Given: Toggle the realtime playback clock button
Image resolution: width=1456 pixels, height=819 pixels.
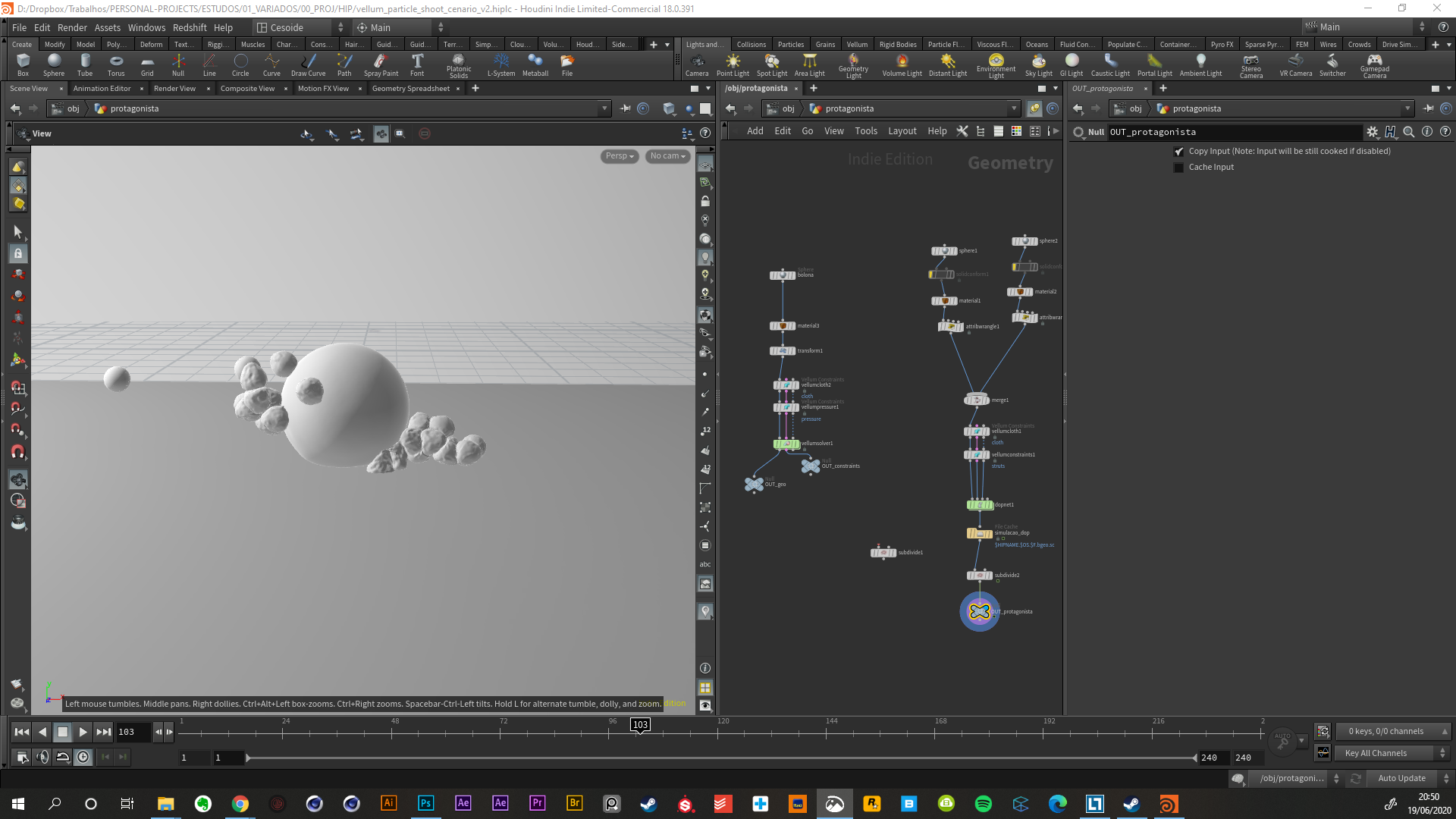Looking at the screenshot, I should tap(83, 757).
